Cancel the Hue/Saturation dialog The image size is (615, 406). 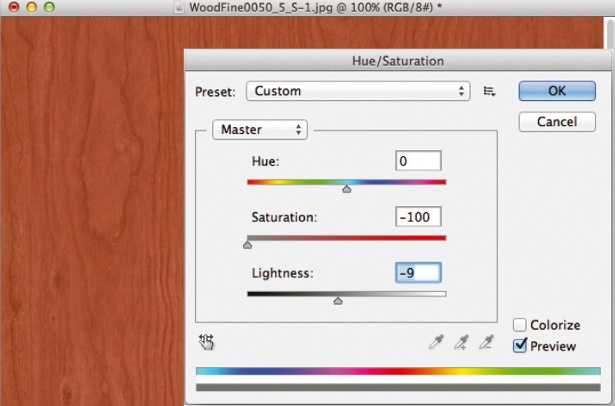pyautogui.click(x=557, y=122)
